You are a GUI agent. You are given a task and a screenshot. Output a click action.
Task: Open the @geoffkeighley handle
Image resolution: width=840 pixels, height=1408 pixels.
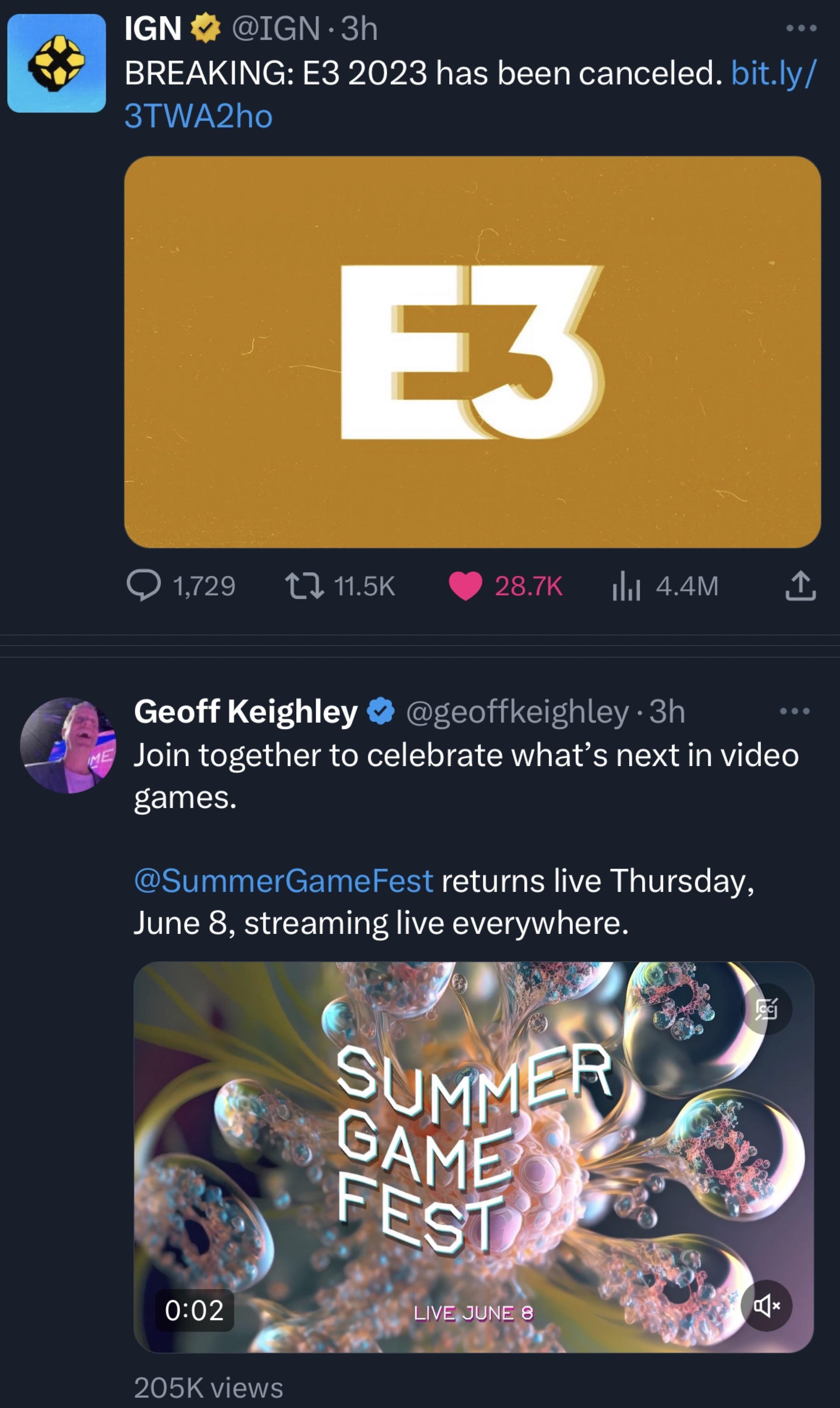tap(517, 711)
